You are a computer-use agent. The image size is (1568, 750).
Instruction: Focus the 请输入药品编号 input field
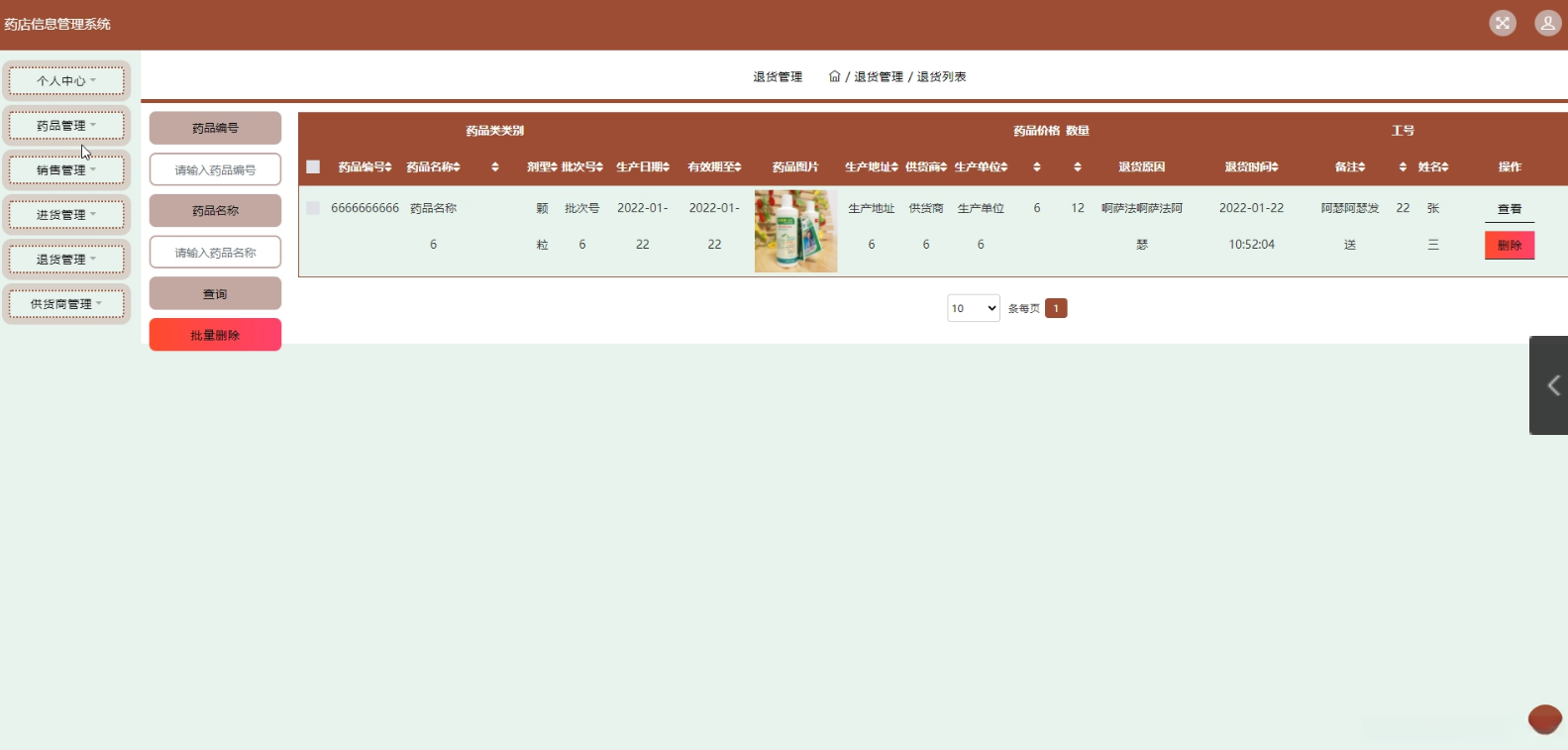215,169
